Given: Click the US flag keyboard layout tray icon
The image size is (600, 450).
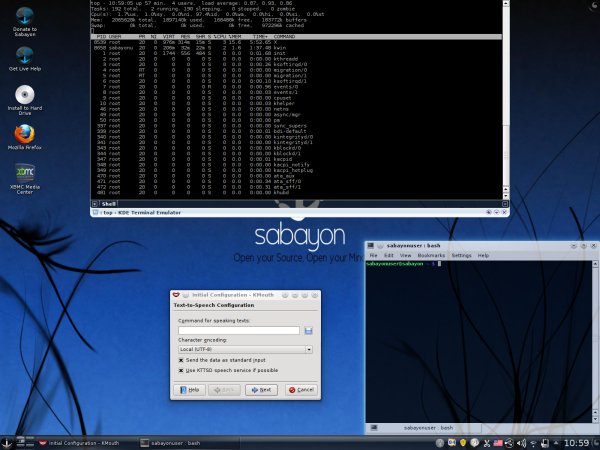Looking at the screenshot, I should point(498,443).
